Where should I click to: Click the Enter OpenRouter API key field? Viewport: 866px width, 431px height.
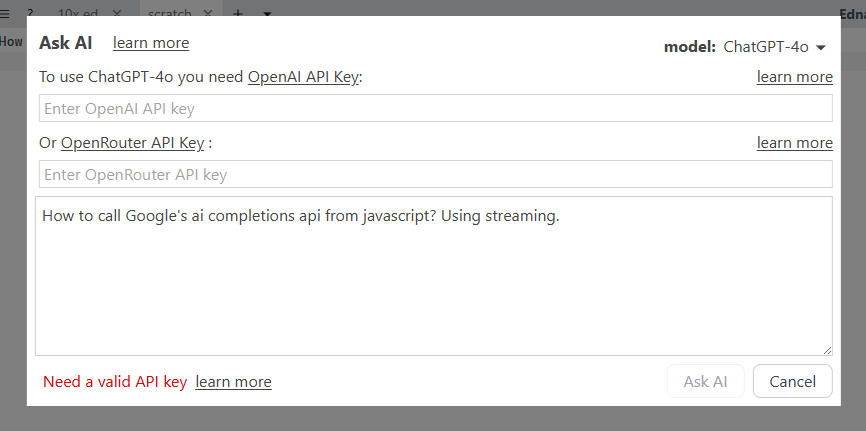435,175
